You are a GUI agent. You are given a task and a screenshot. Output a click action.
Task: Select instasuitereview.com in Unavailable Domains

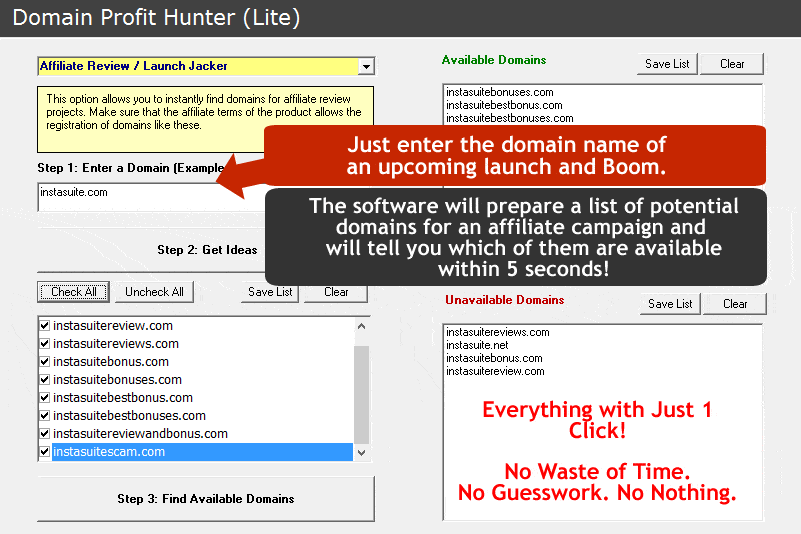click(x=495, y=372)
